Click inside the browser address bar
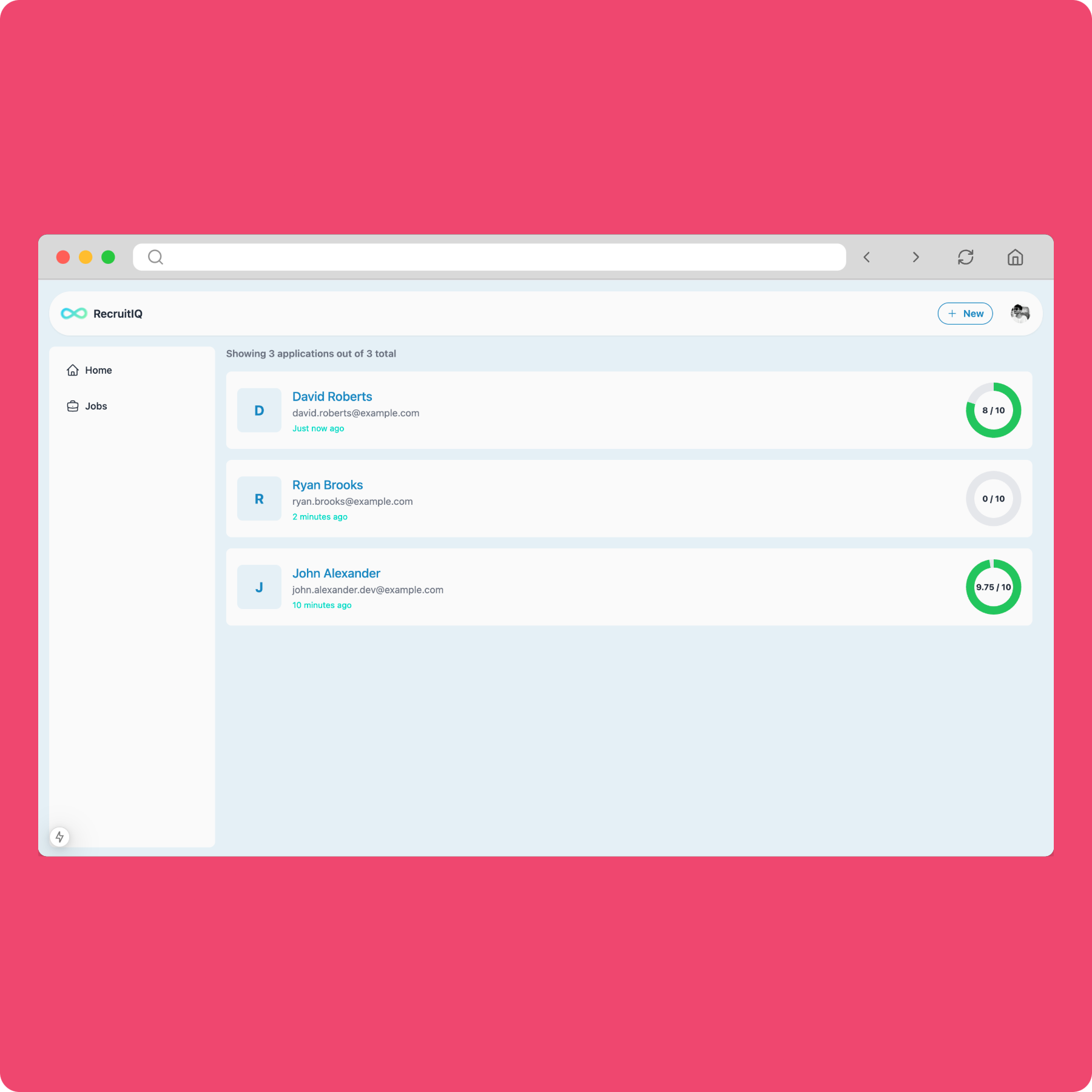Screen dimensions: 1092x1092 489,257
